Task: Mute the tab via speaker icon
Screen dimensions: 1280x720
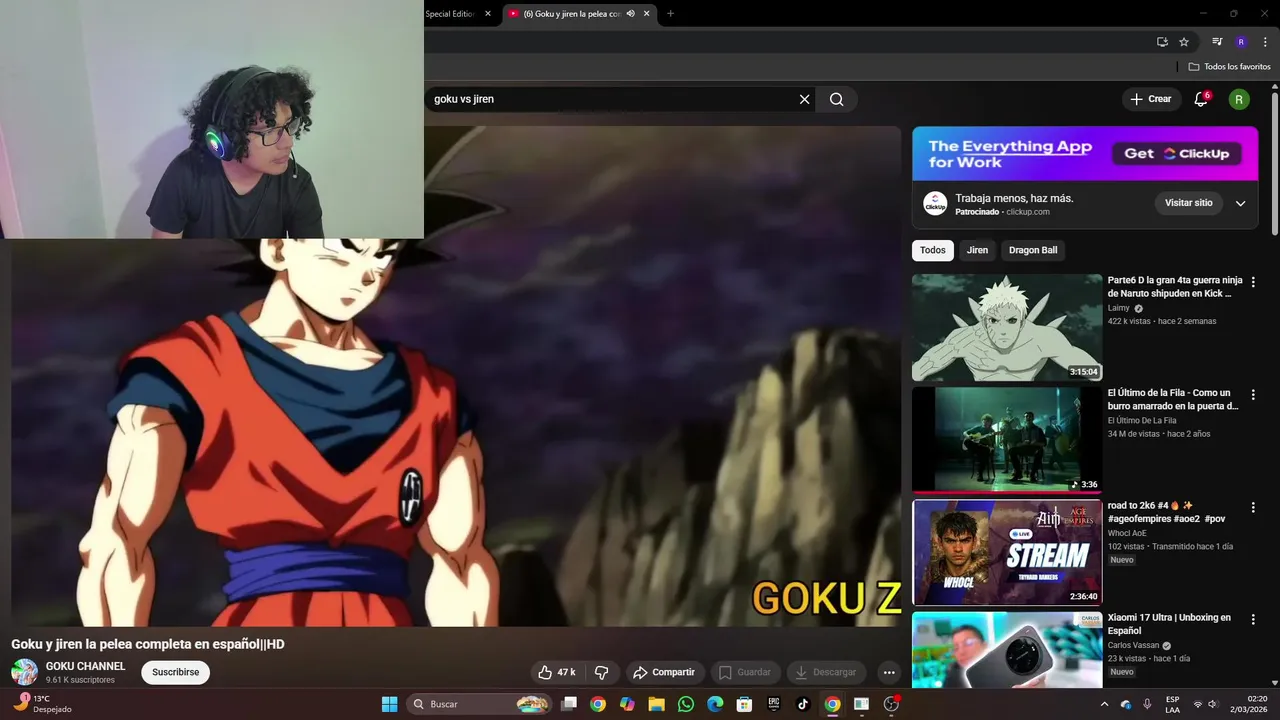Action: pos(630,13)
